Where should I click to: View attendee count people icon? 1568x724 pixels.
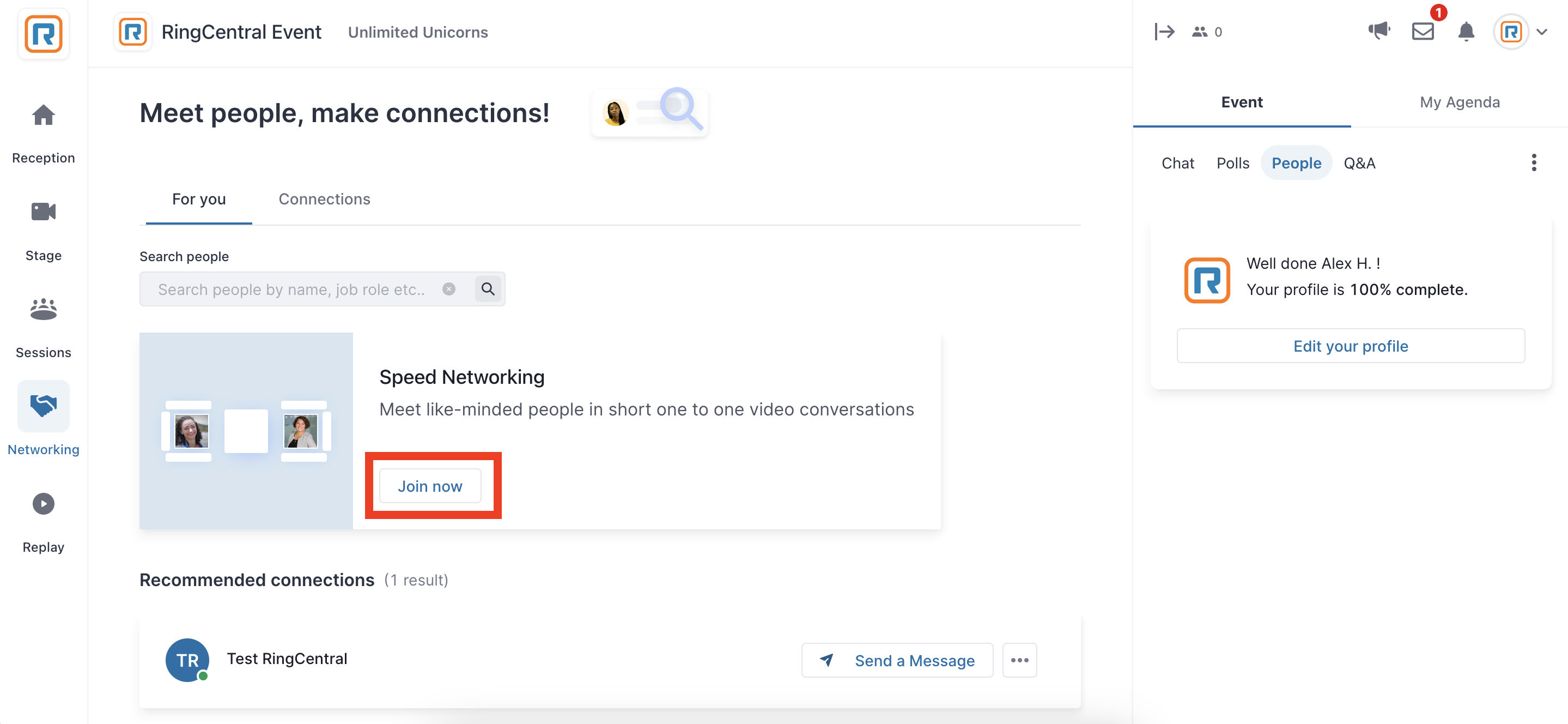point(1199,32)
